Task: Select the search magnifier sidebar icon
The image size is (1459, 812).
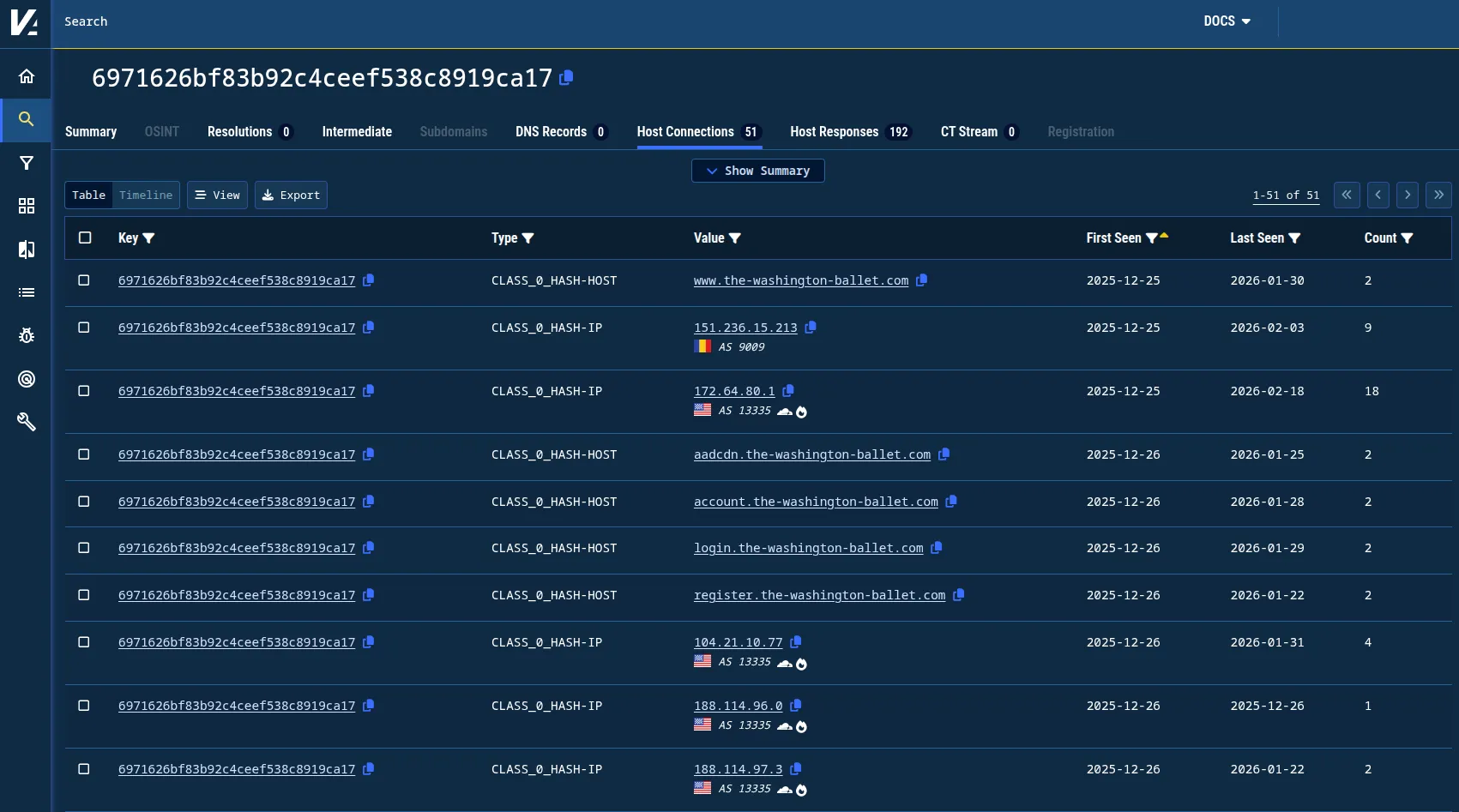Action: (27, 119)
